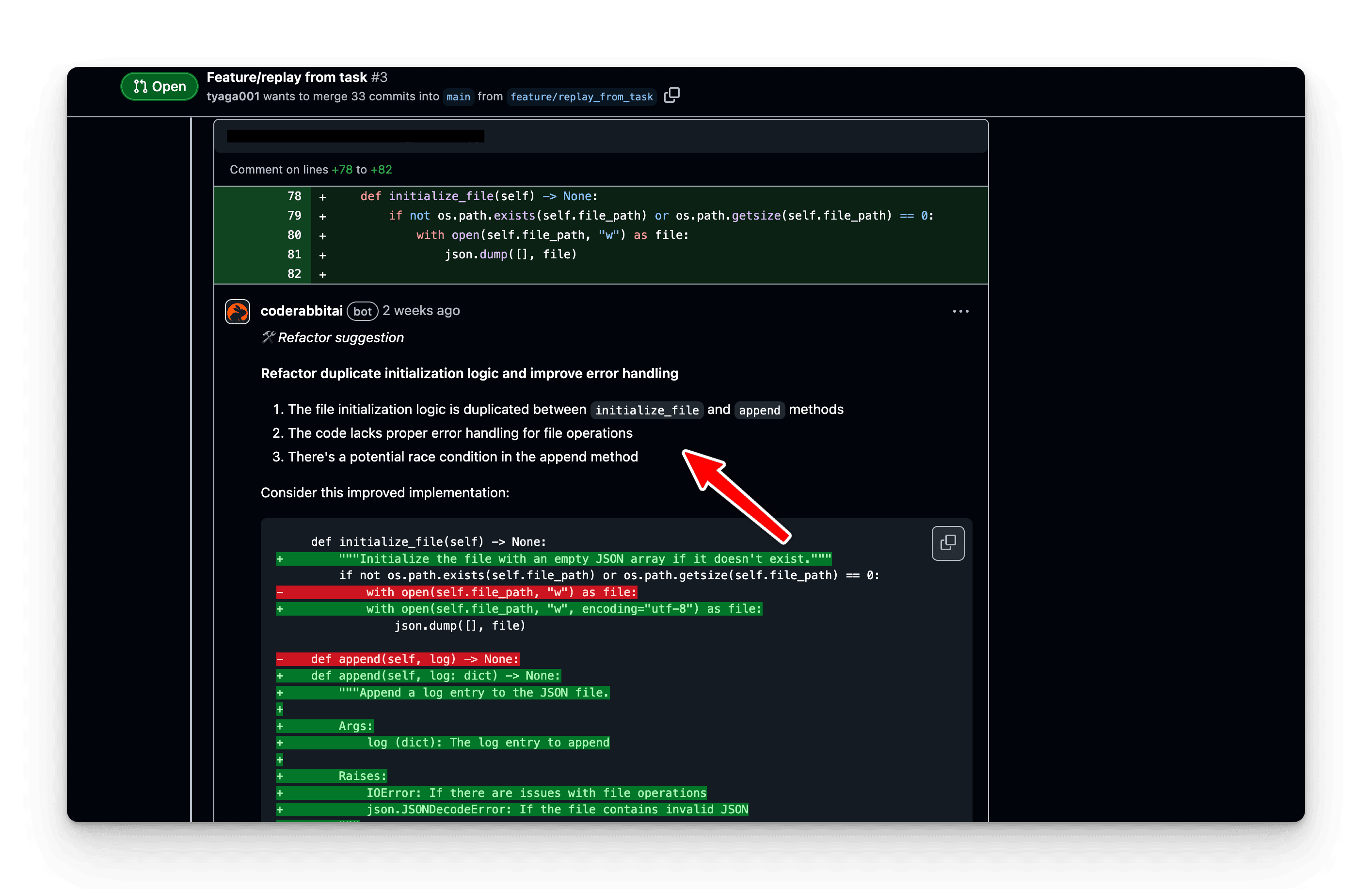This screenshot has height=889, width=1372.
Task: Open the feature/replay_from_task branch label
Action: [581, 97]
